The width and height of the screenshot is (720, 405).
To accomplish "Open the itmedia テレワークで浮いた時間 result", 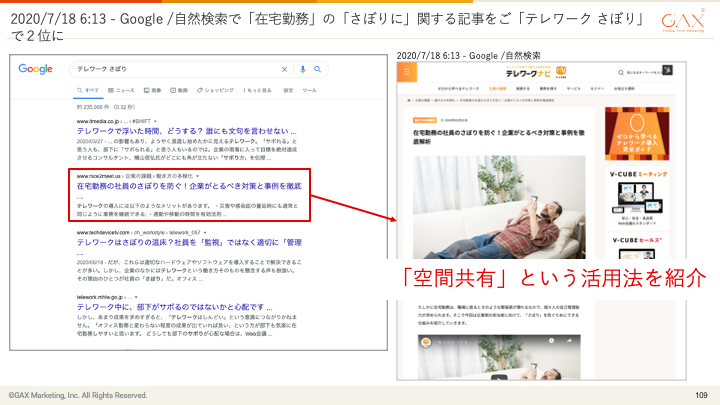I will tap(186, 131).
